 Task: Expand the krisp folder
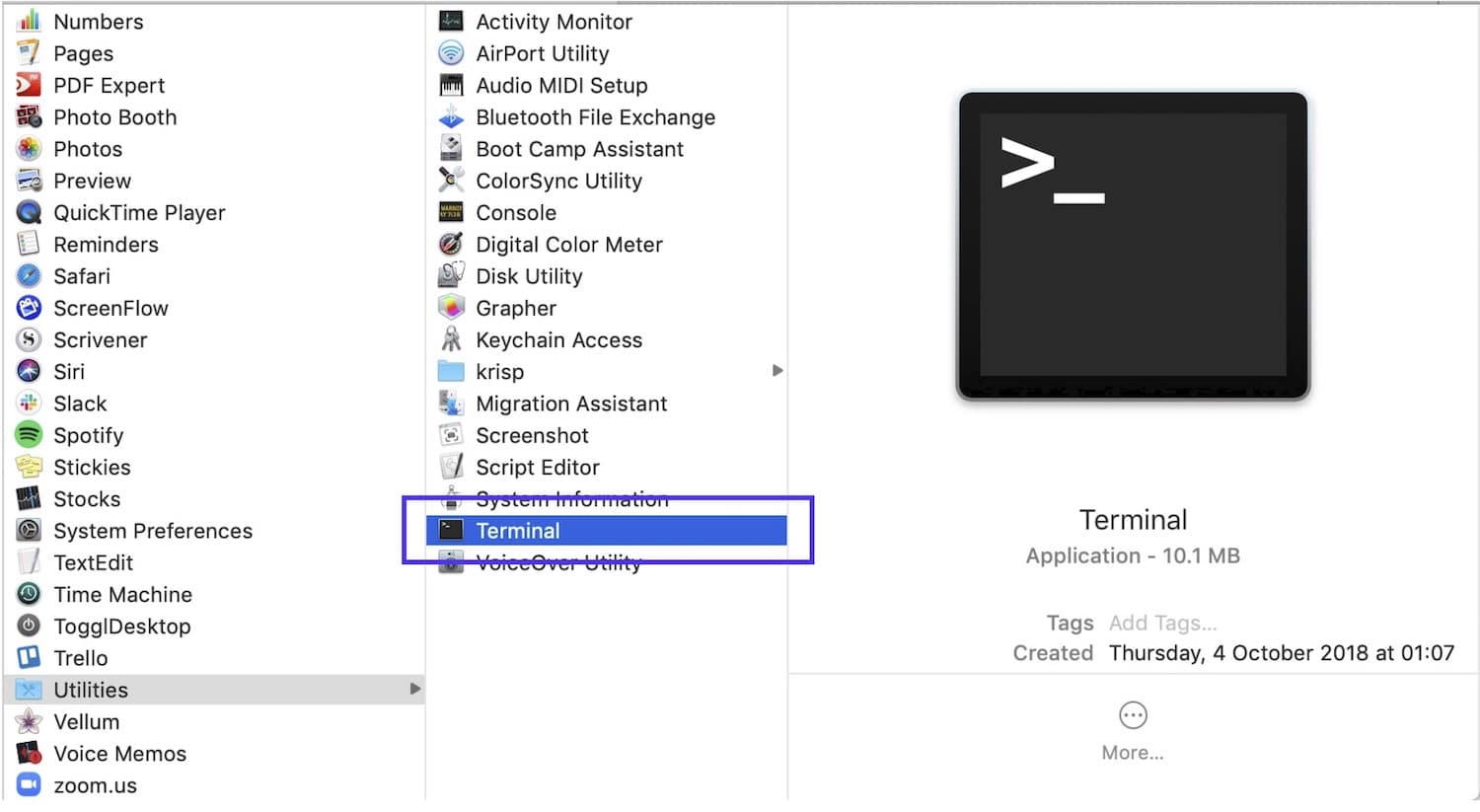[x=777, y=371]
